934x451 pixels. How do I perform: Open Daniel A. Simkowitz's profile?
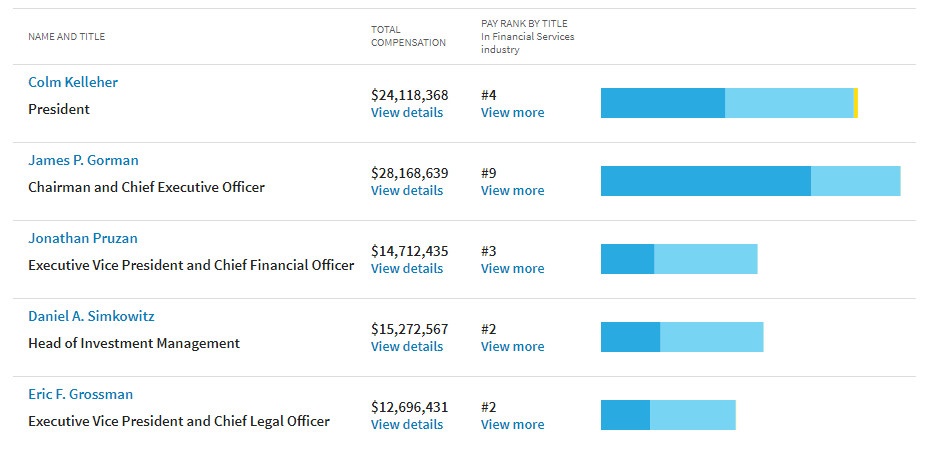pyautogui.click(x=91, y=316)
